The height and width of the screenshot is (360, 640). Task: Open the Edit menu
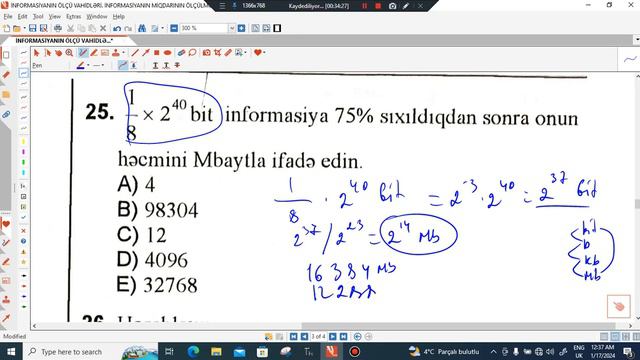point(22,17)
